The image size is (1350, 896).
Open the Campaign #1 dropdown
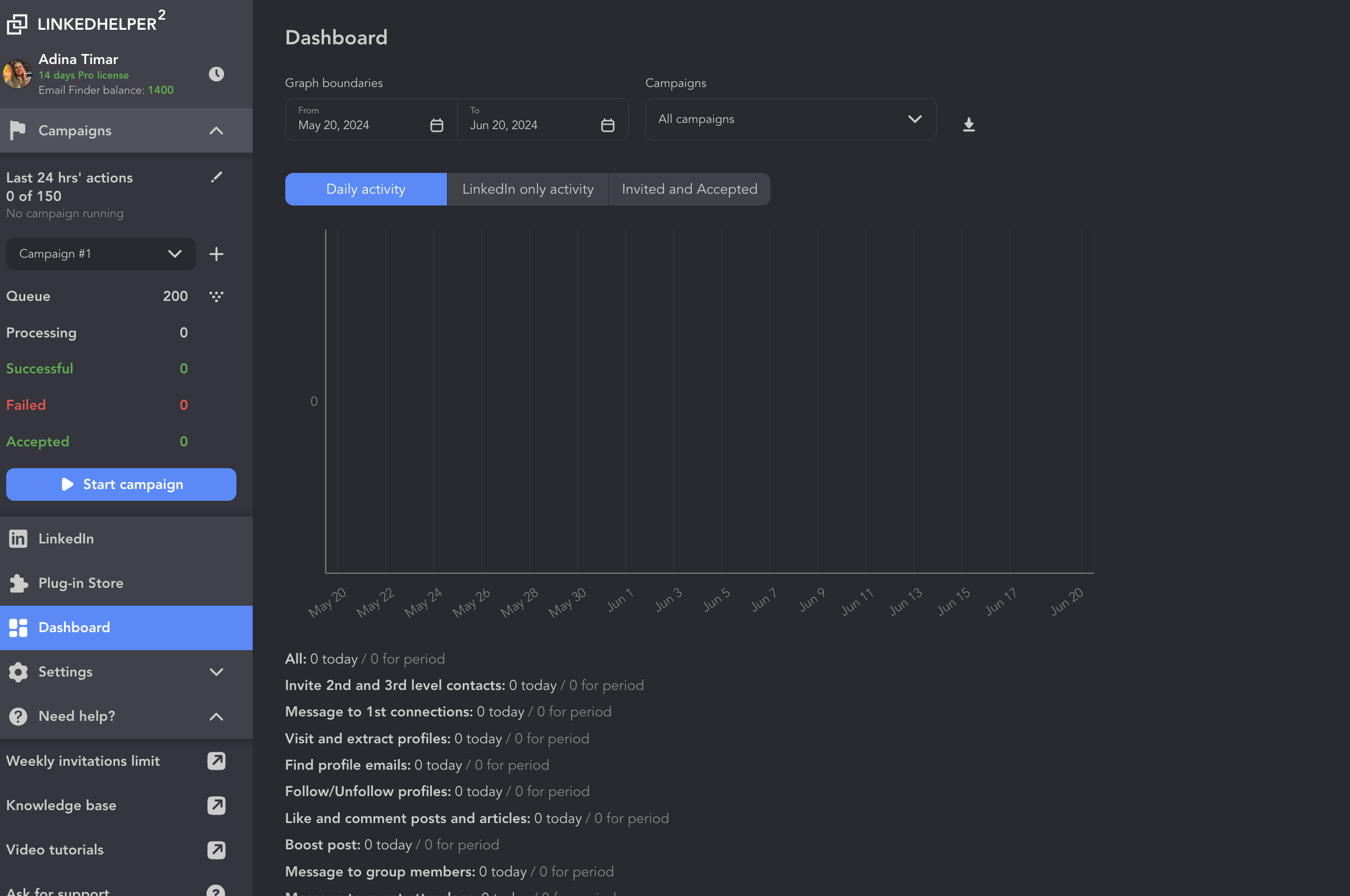[101, 254]
